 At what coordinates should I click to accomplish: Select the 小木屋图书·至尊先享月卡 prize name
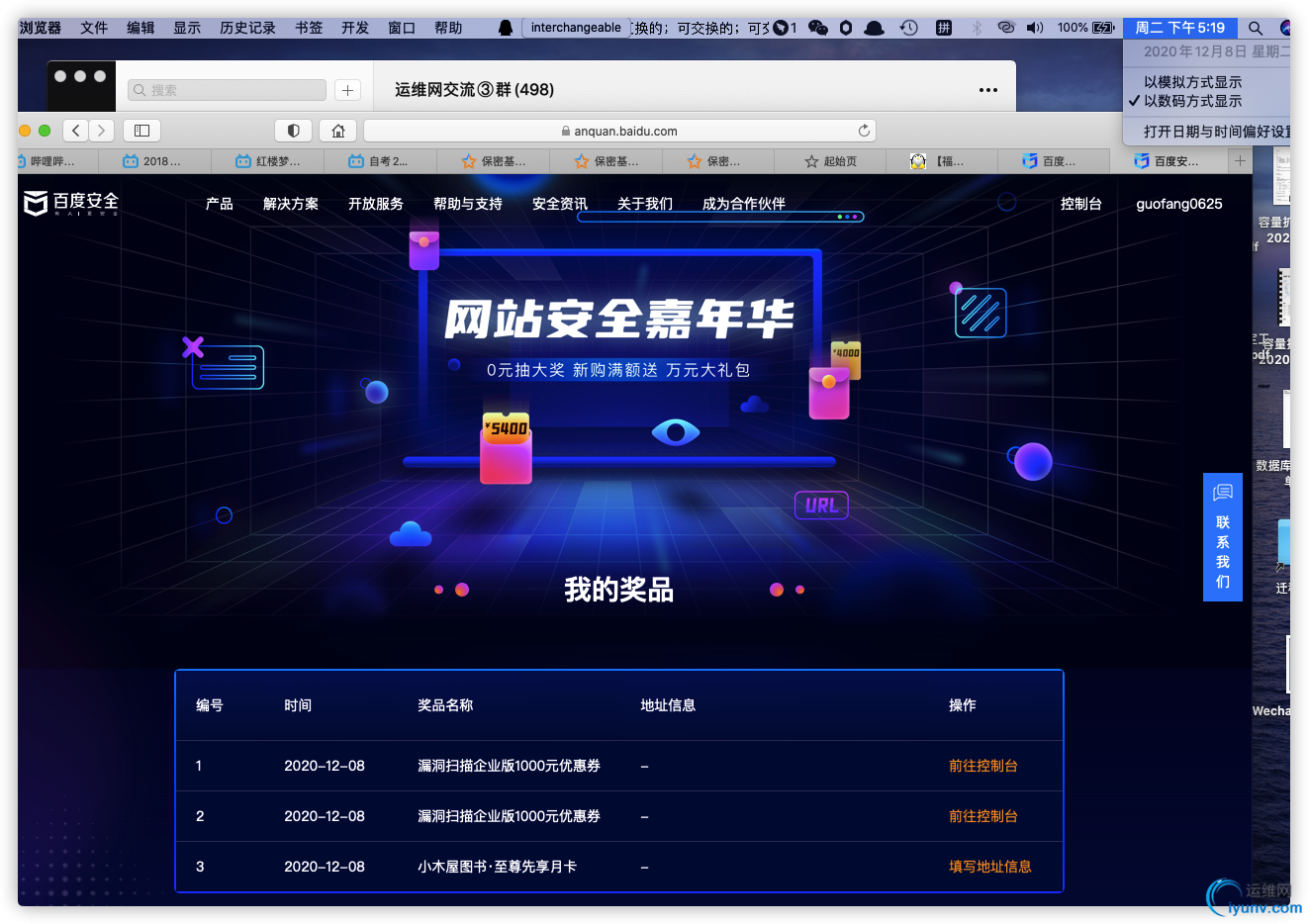point(497,867)
